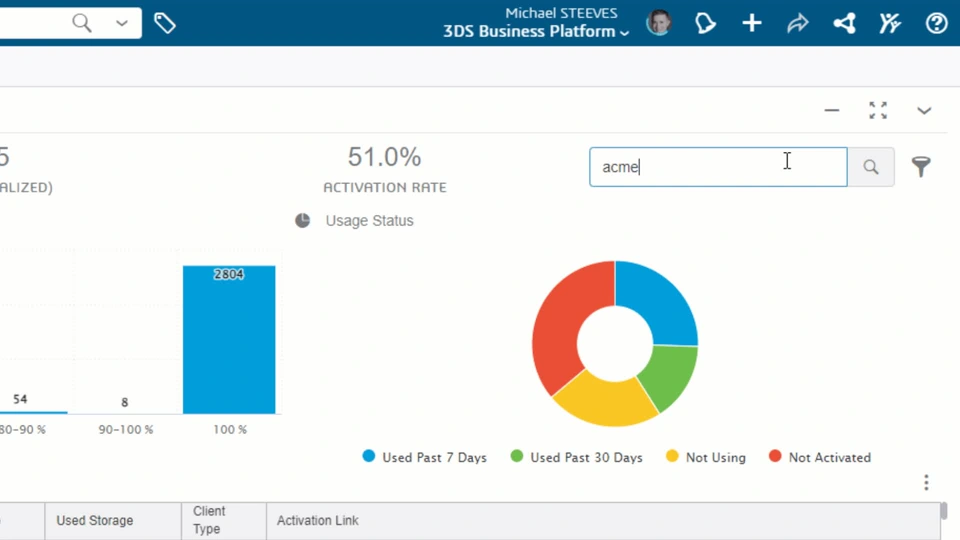The image size is (960, 540).
Task: Toggle the Used Past 7 Days legend
Action: [425, 457]
